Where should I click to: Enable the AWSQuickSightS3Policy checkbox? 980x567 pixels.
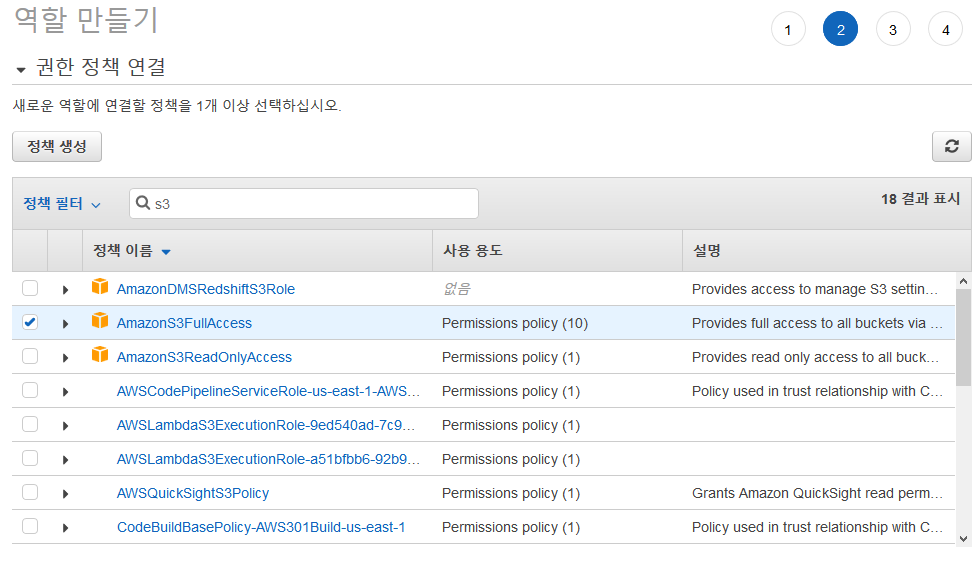(x=30, y=492)
